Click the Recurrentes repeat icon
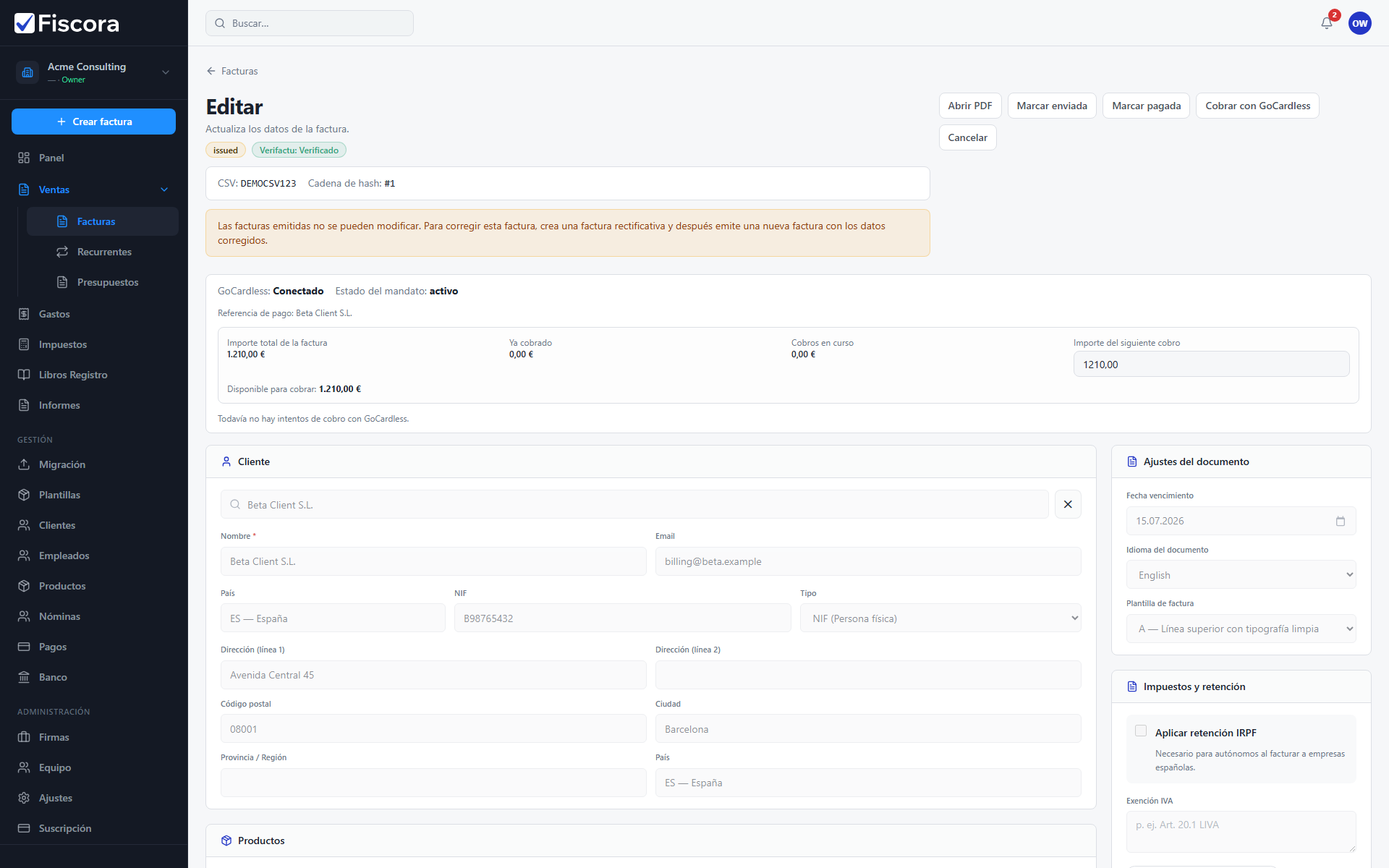This screenshot has width=1389, height=868. coord(62,252)
